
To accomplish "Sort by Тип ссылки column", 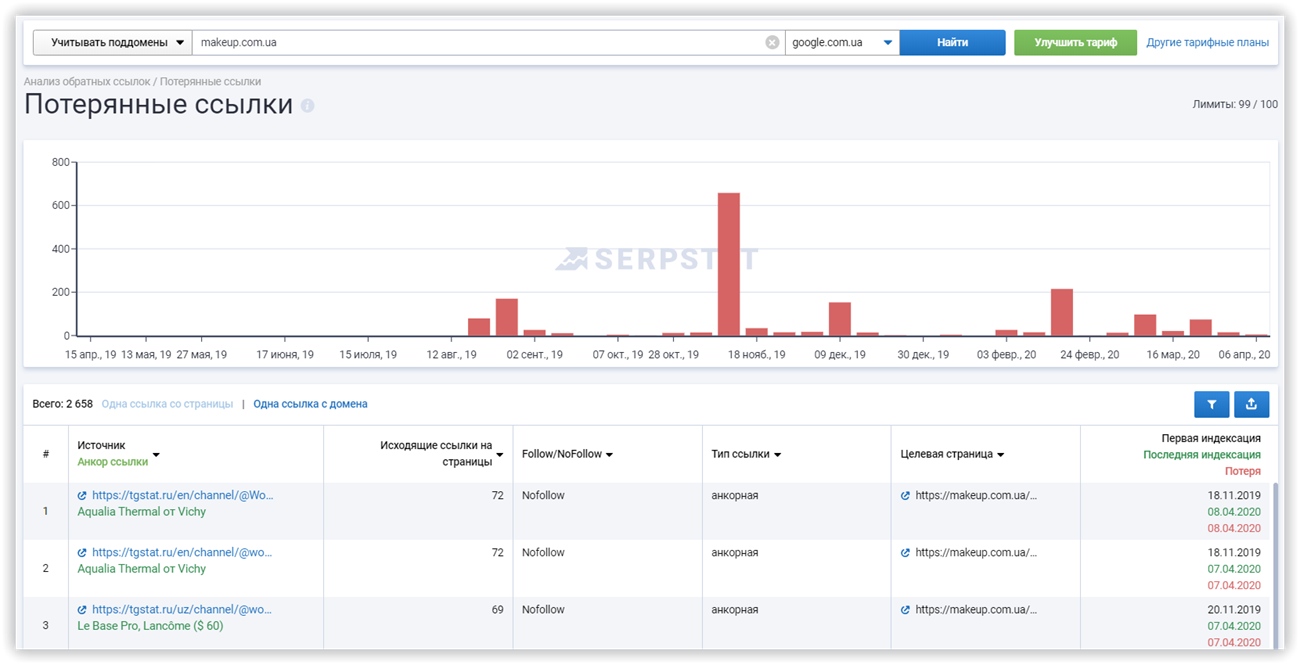I will (x=745, y=454).
